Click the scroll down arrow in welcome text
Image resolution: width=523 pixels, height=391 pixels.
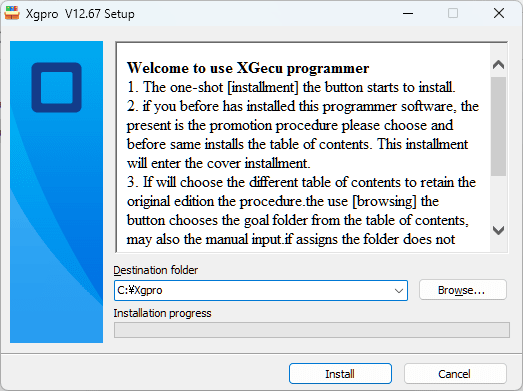coord(498,230)
